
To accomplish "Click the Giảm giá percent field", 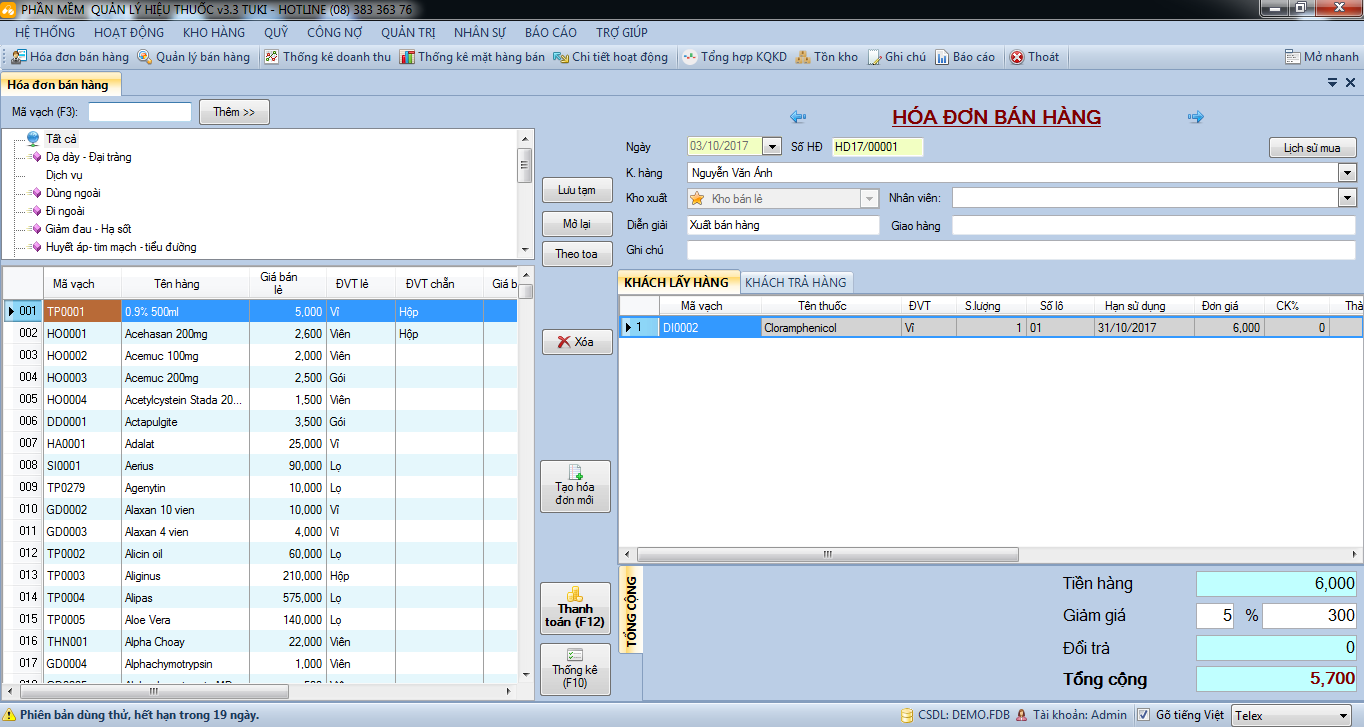I will click(x=1215, y=616).
